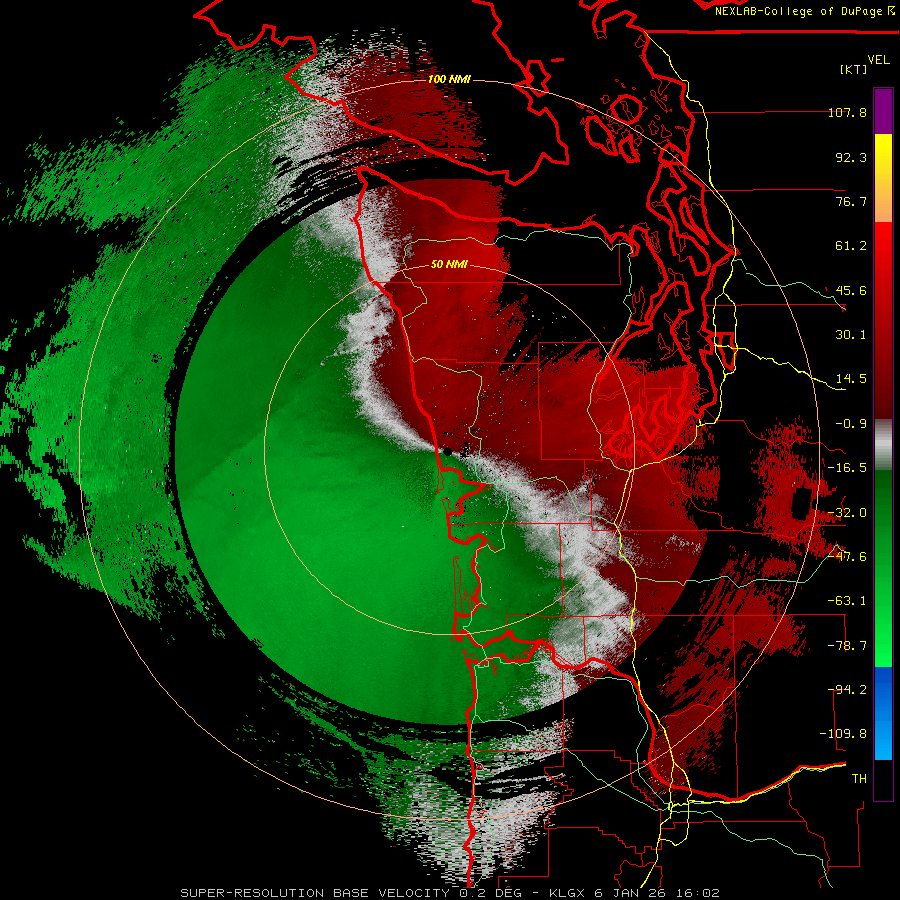Click the black range-folded patch in eastern echoes

801,503
